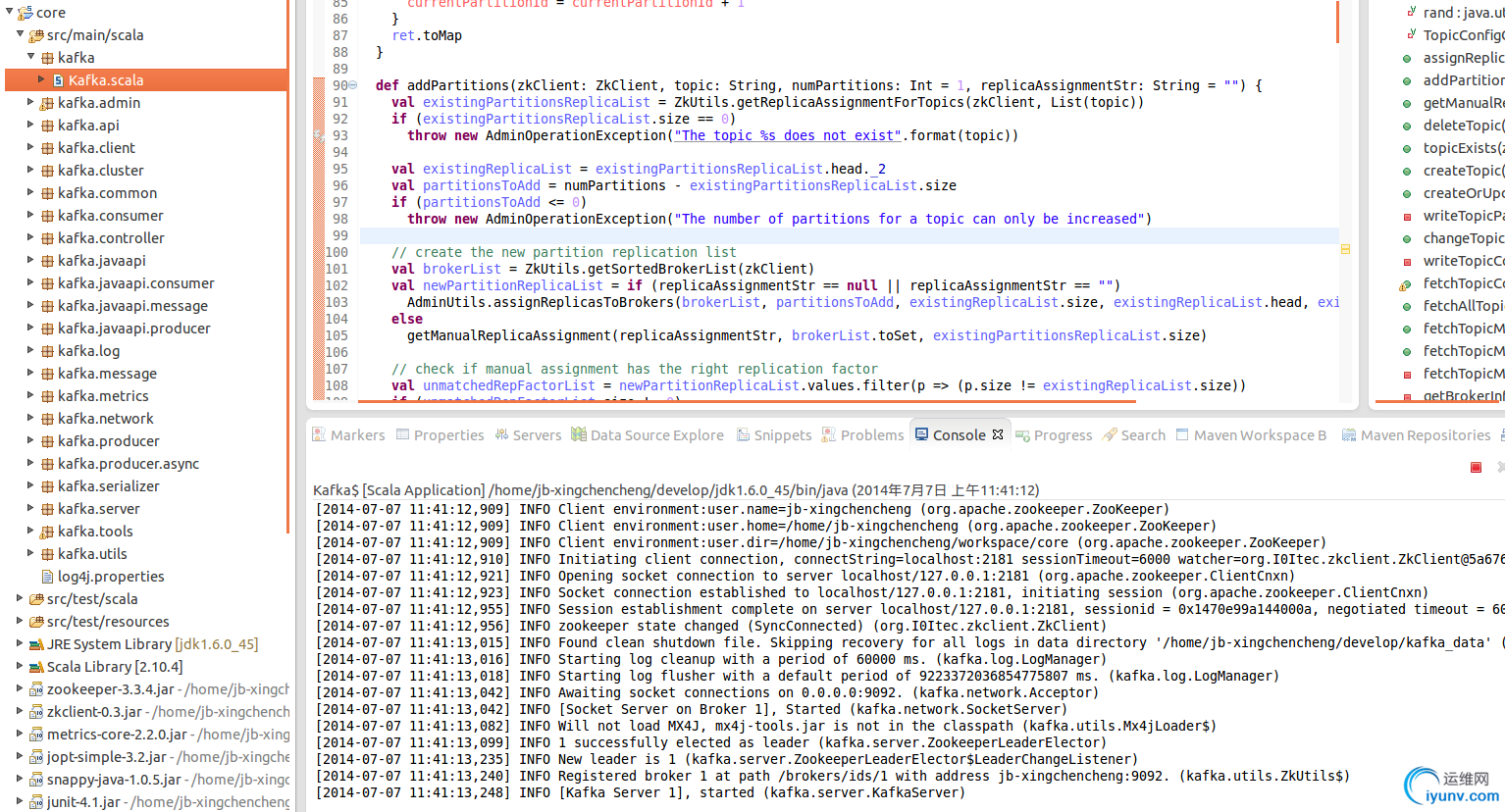Image resolution: width=1505 pixels, height=812 pixels.
Task: Click the Data Source Explorer tab icon
Action: coord(579,434)
